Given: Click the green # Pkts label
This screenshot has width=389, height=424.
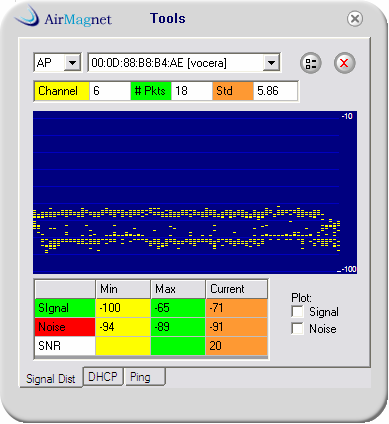Looking at the screenshot, I should [151, 91].
